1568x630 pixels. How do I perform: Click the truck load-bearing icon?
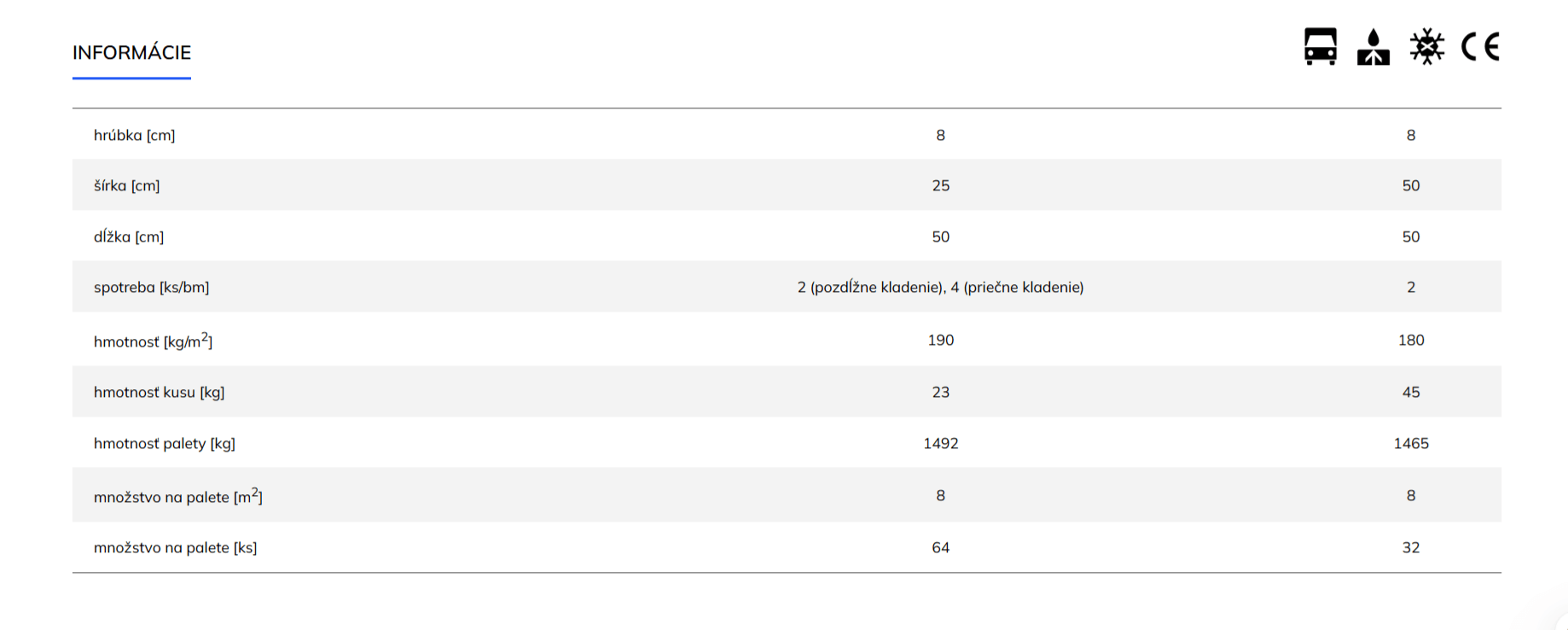[x=1321, y=46]
